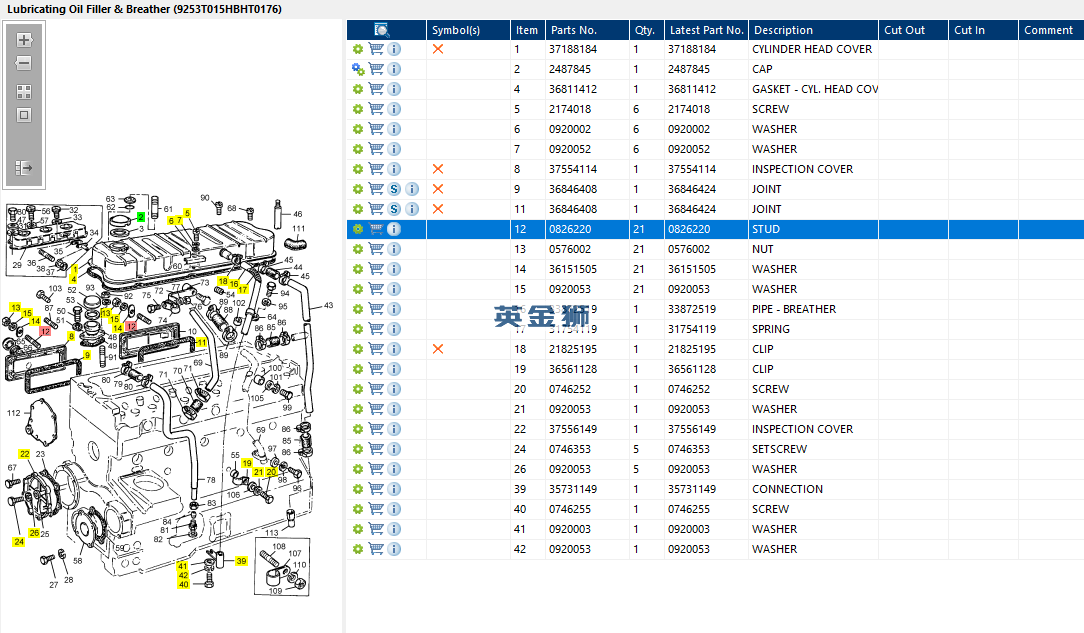Image resolution: width=1084 pixels, height=633 pixels.
Task: Click the search icon in table header
Action: point(382,30)
